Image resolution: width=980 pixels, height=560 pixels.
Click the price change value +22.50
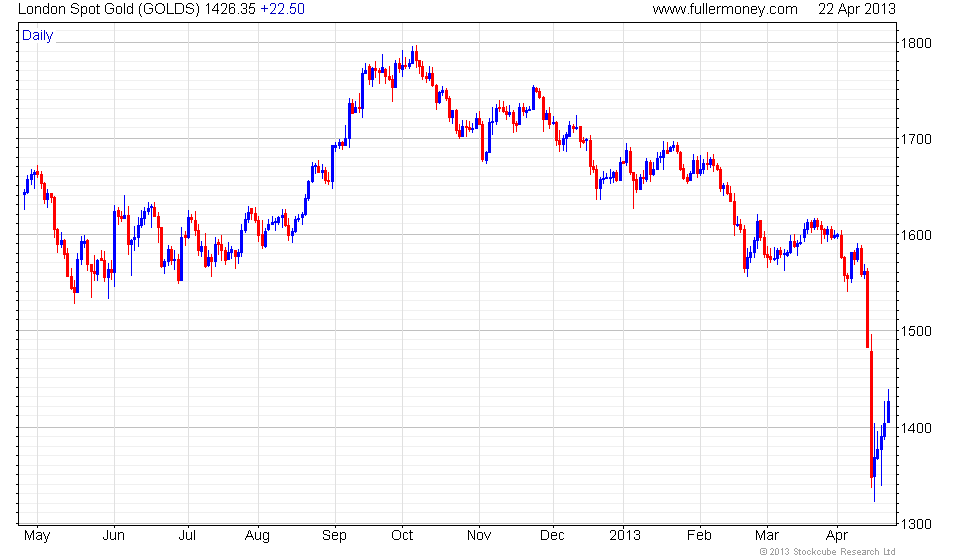click(x=282, y=9)
